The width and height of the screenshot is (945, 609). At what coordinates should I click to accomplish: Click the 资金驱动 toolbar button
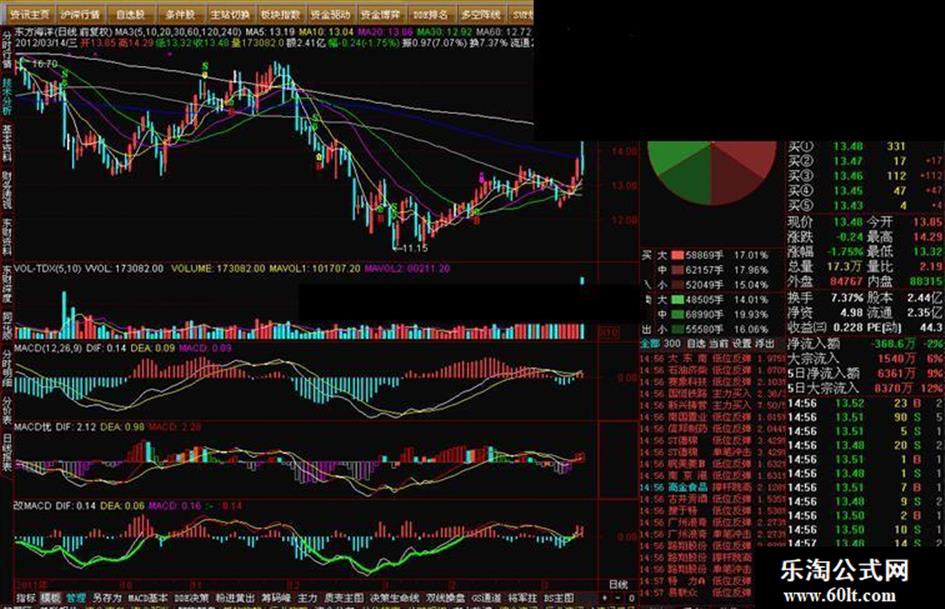click(x=330, y=13)
